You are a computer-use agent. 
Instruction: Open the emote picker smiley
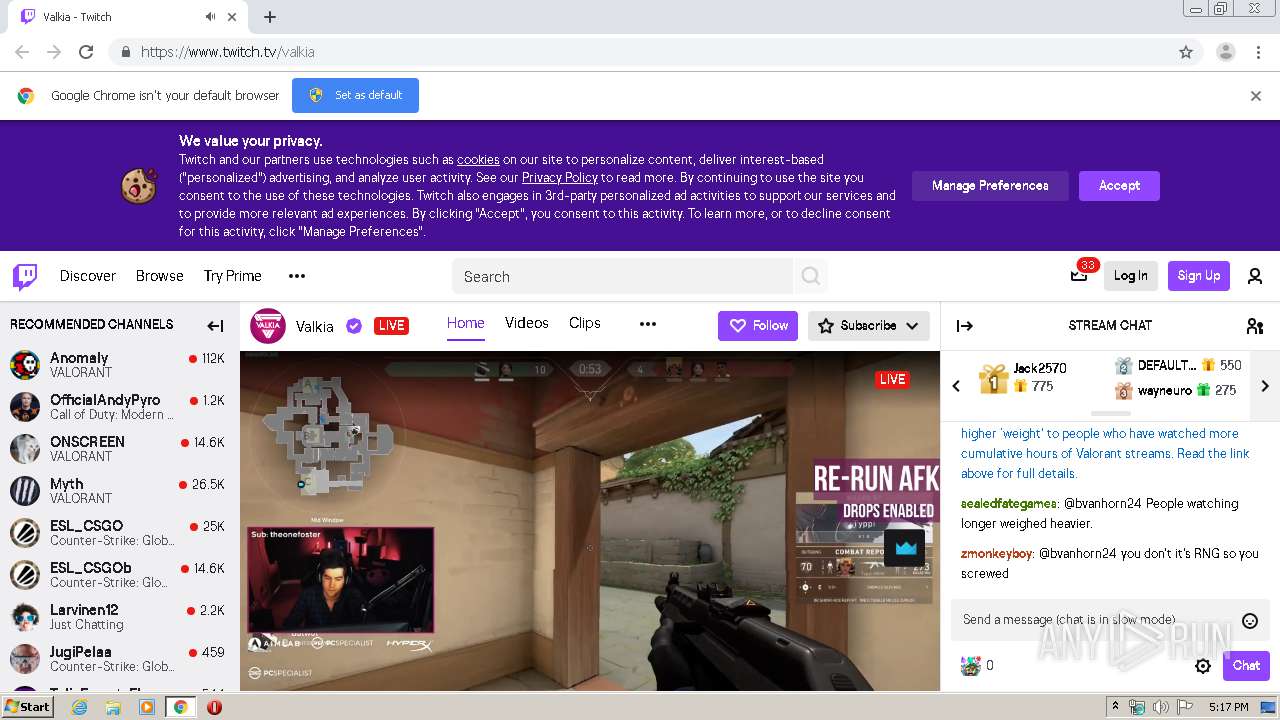[1249, 620]
